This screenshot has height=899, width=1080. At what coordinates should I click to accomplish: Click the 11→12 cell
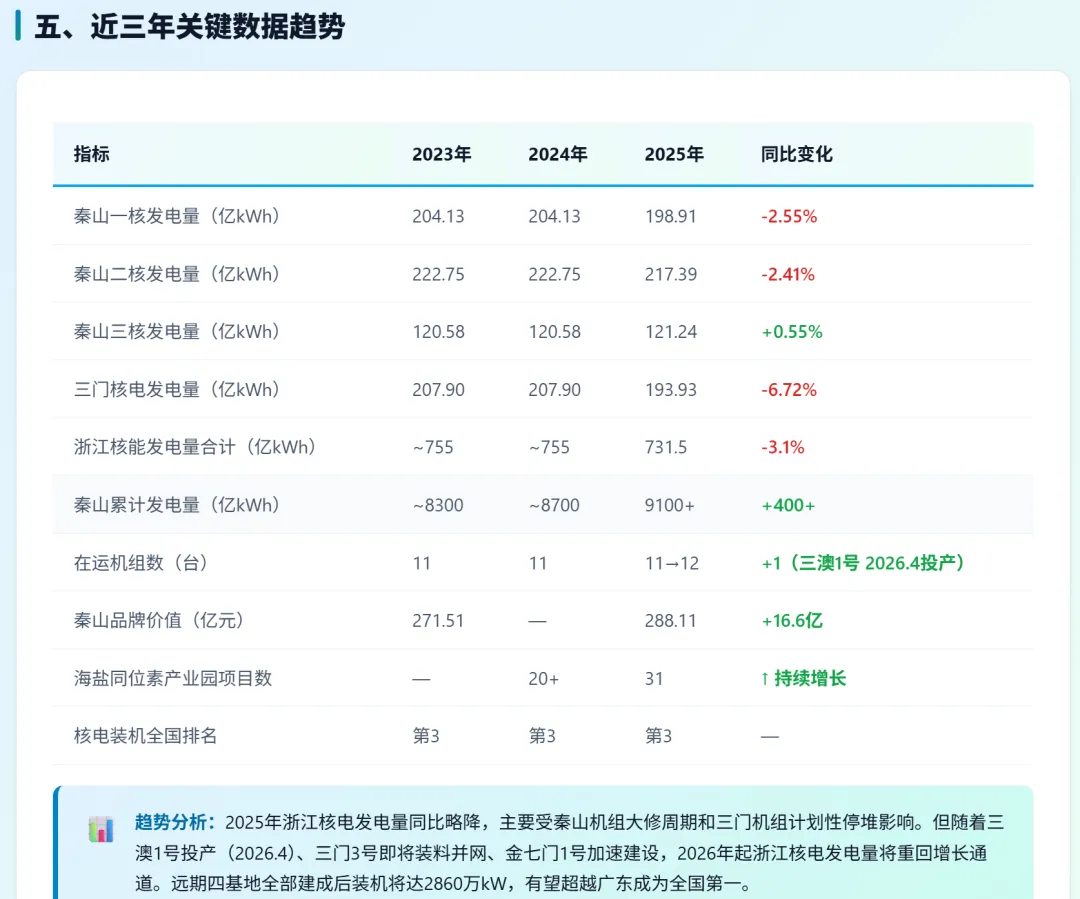pos(672,564)
